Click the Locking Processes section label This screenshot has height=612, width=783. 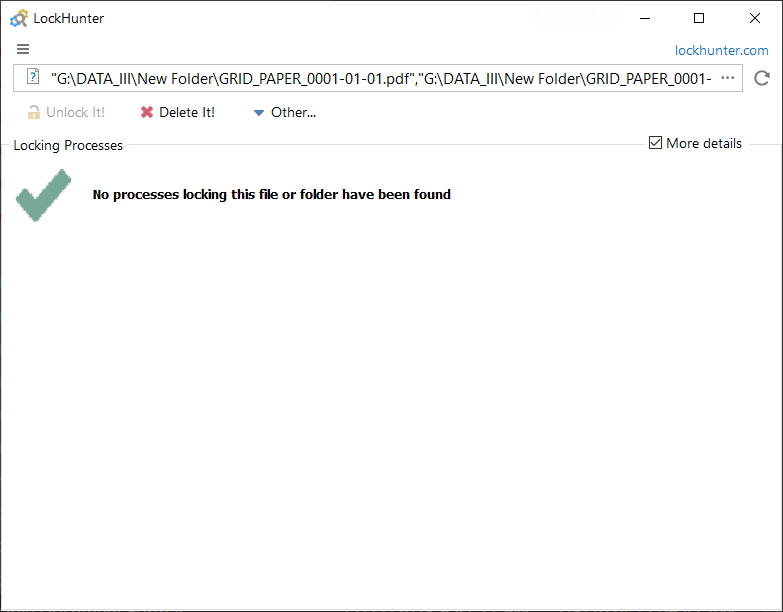68,145
